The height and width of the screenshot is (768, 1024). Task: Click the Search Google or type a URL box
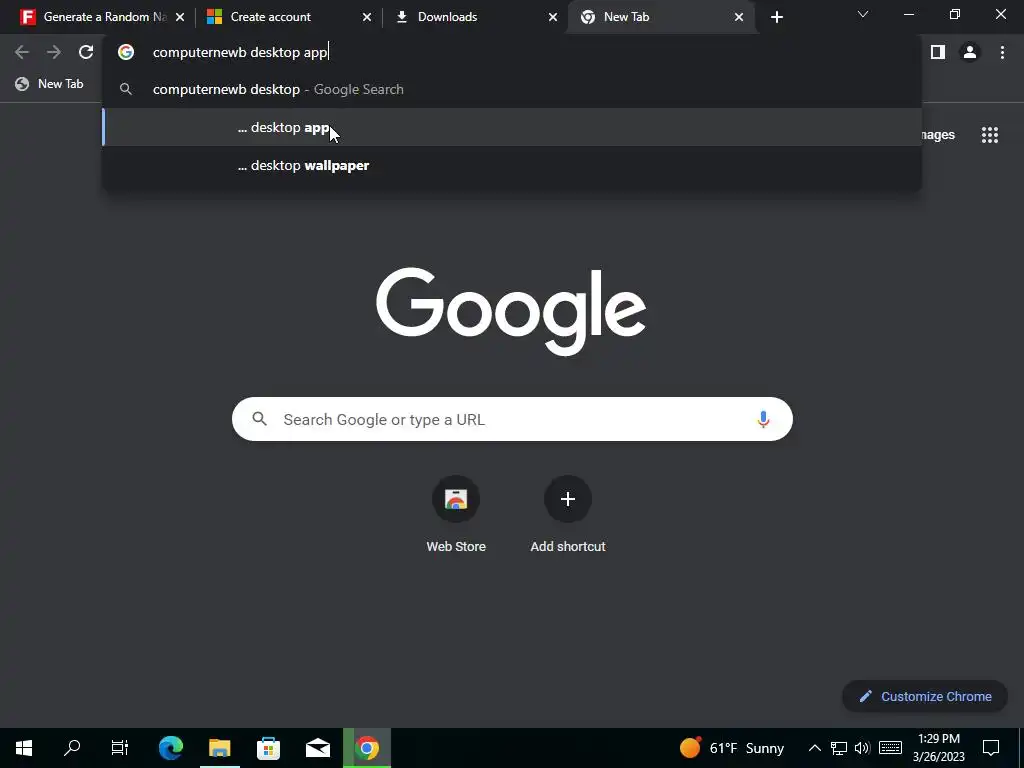pyautogui.click(x=512, y=419)
